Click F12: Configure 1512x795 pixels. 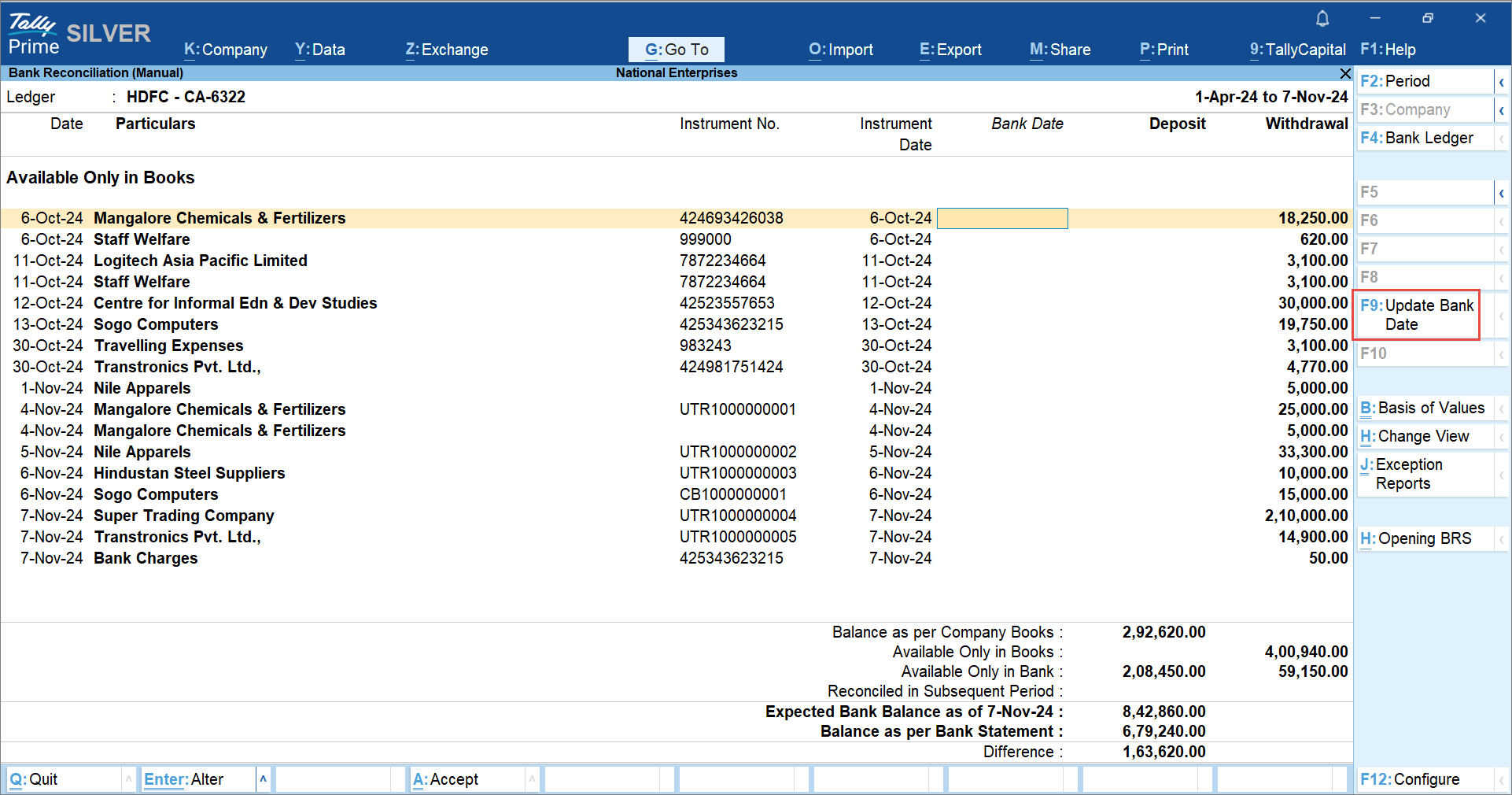(1425, 780)
